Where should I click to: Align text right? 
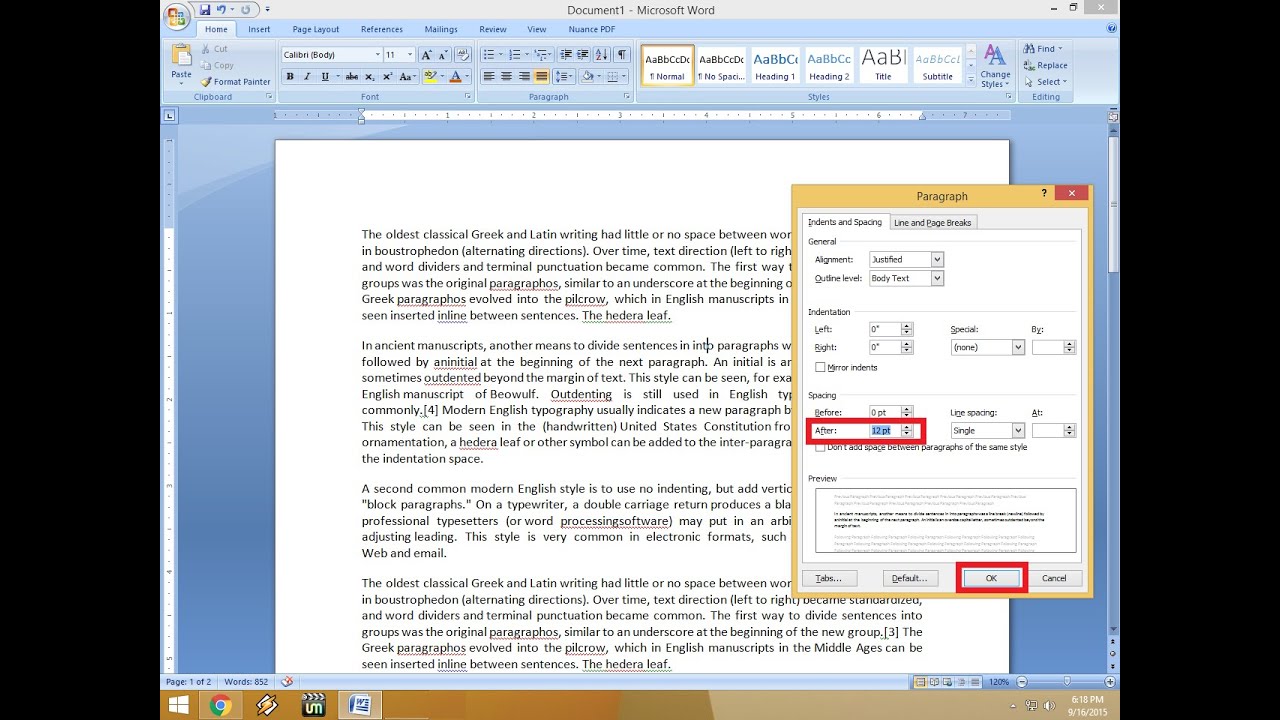tap(524, 76)
